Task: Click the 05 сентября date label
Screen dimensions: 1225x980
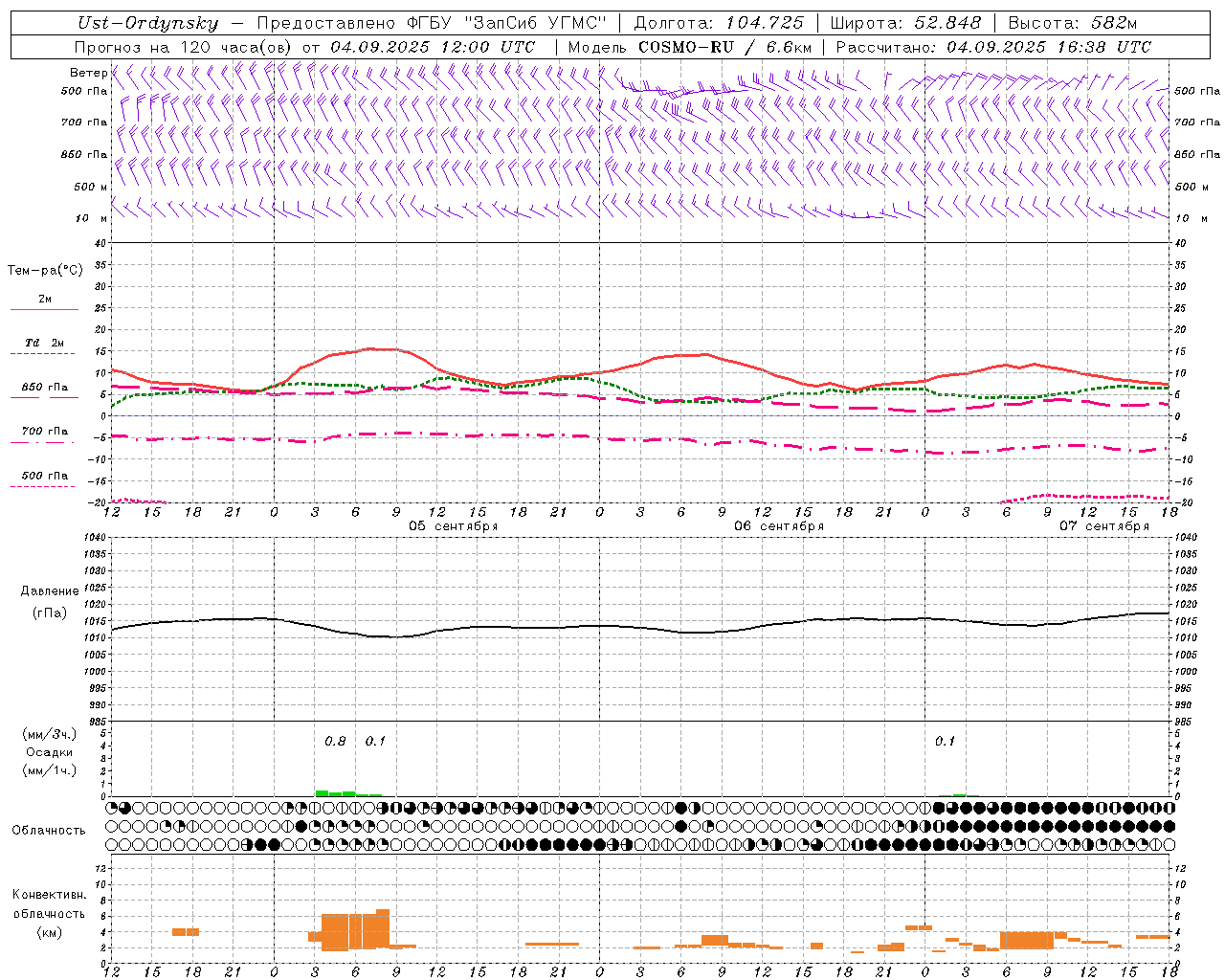Action: (454, 526)
